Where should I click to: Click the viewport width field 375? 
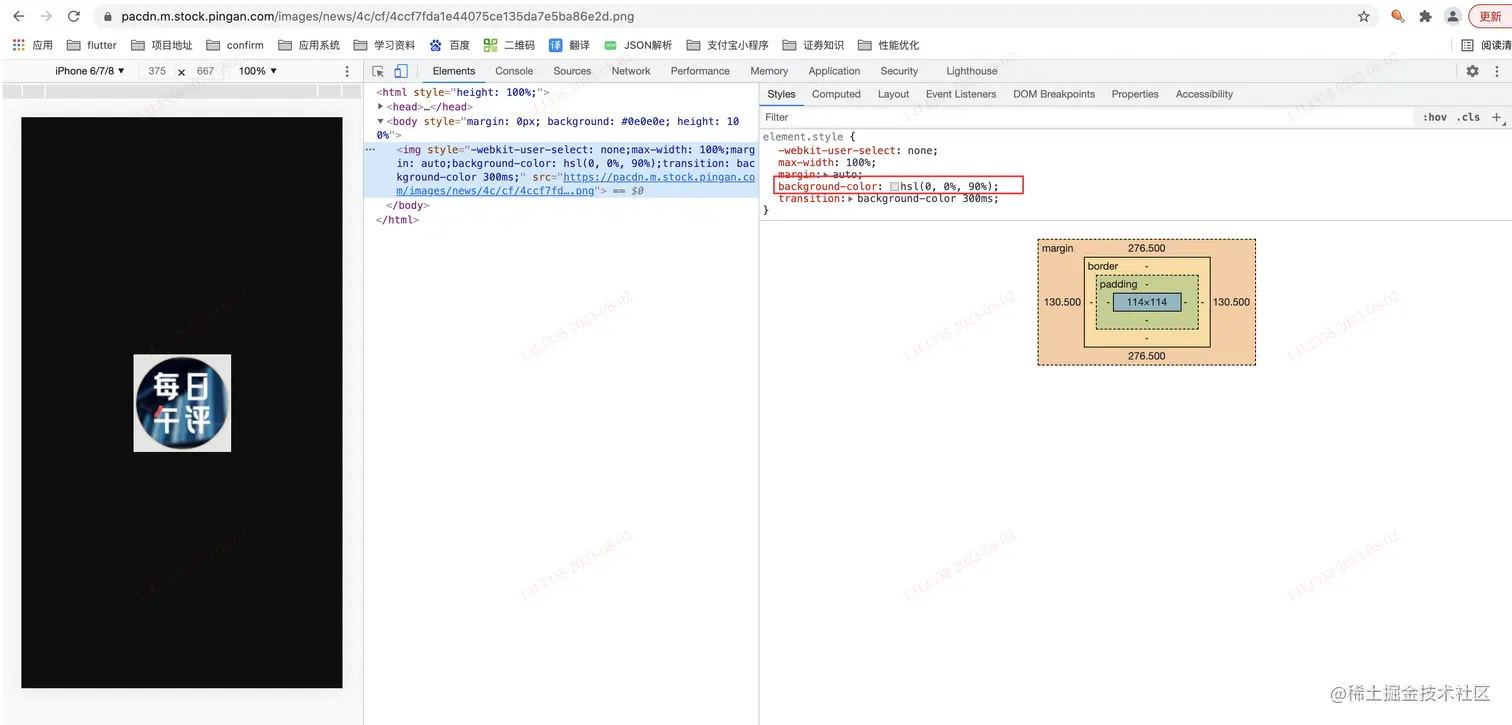click(157, 71)
